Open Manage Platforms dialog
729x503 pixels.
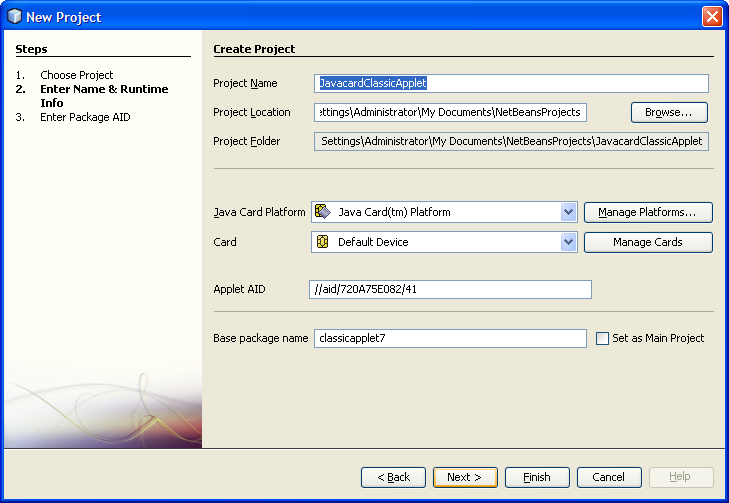tap(648, 212)
